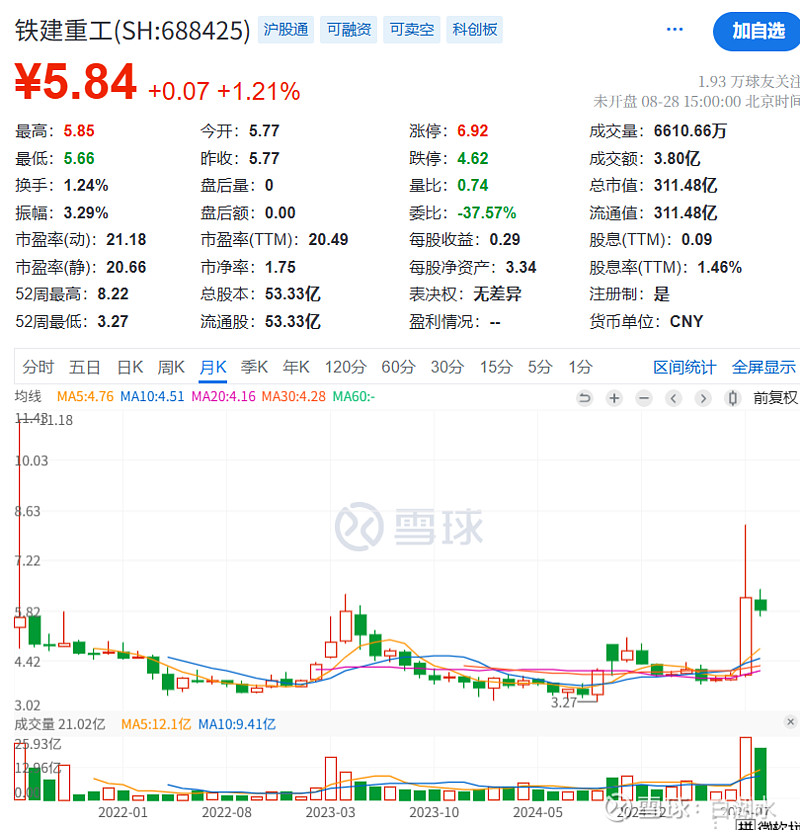Screen dimensions: 800x833
Task: Click the 委比 value -37.57%
Action: 487,213
